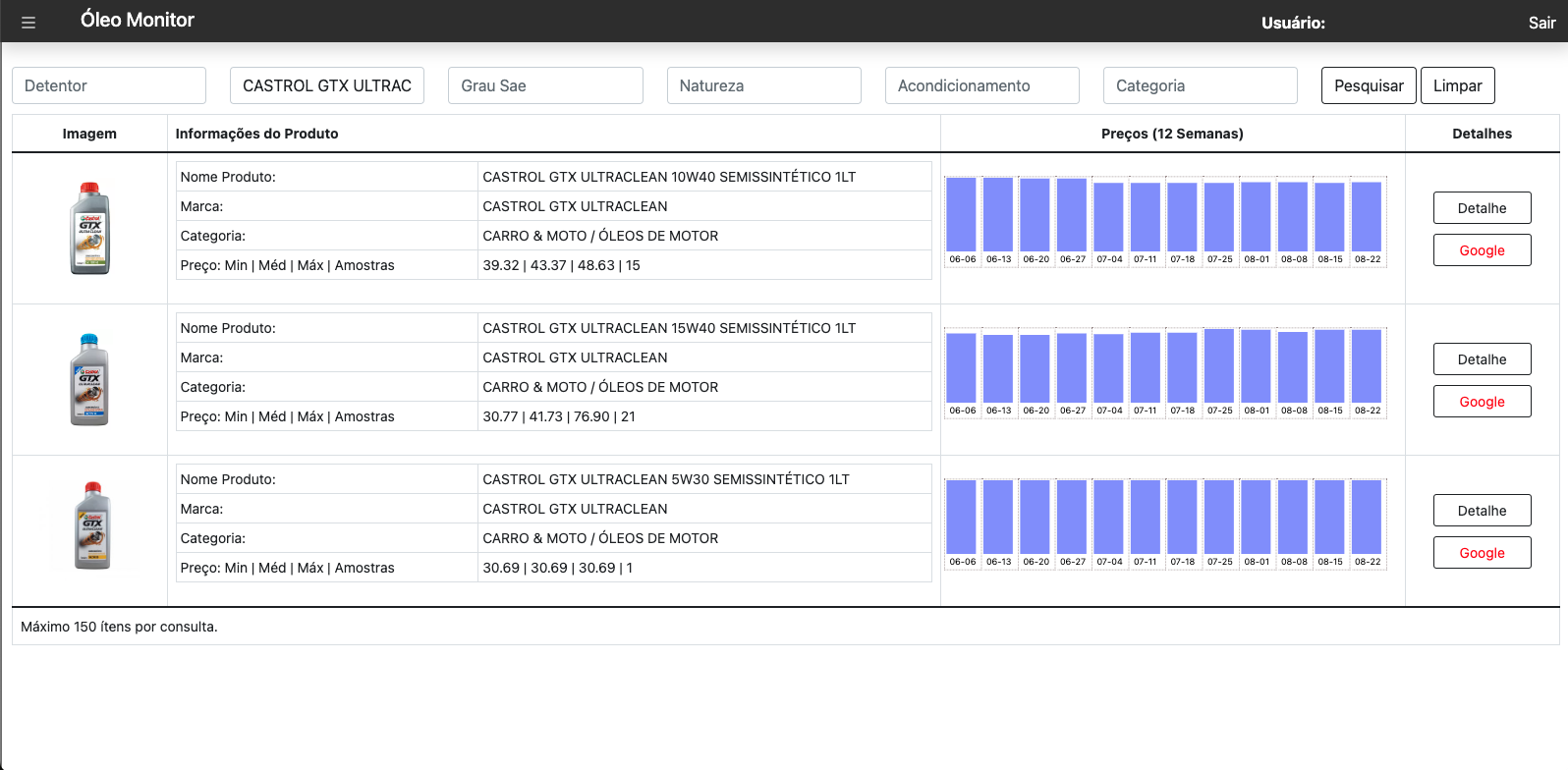
Task: Click the Informações do Produto header
Action: coord(256,134)
